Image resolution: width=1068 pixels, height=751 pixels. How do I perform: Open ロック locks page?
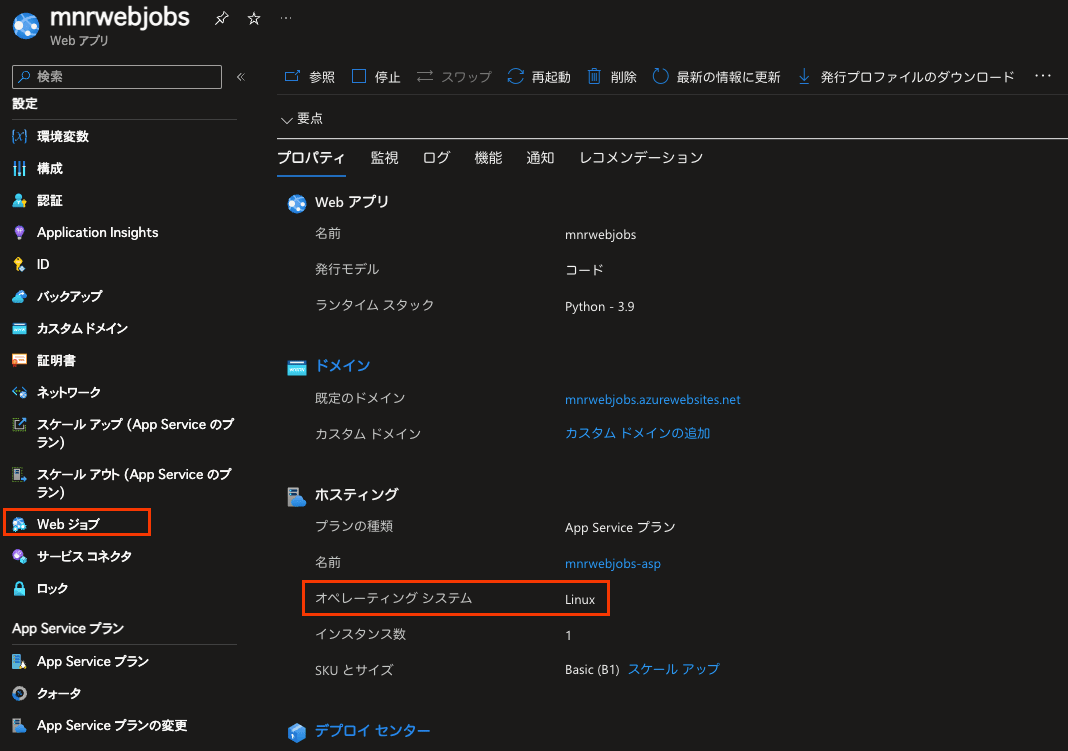coord(52,588)
